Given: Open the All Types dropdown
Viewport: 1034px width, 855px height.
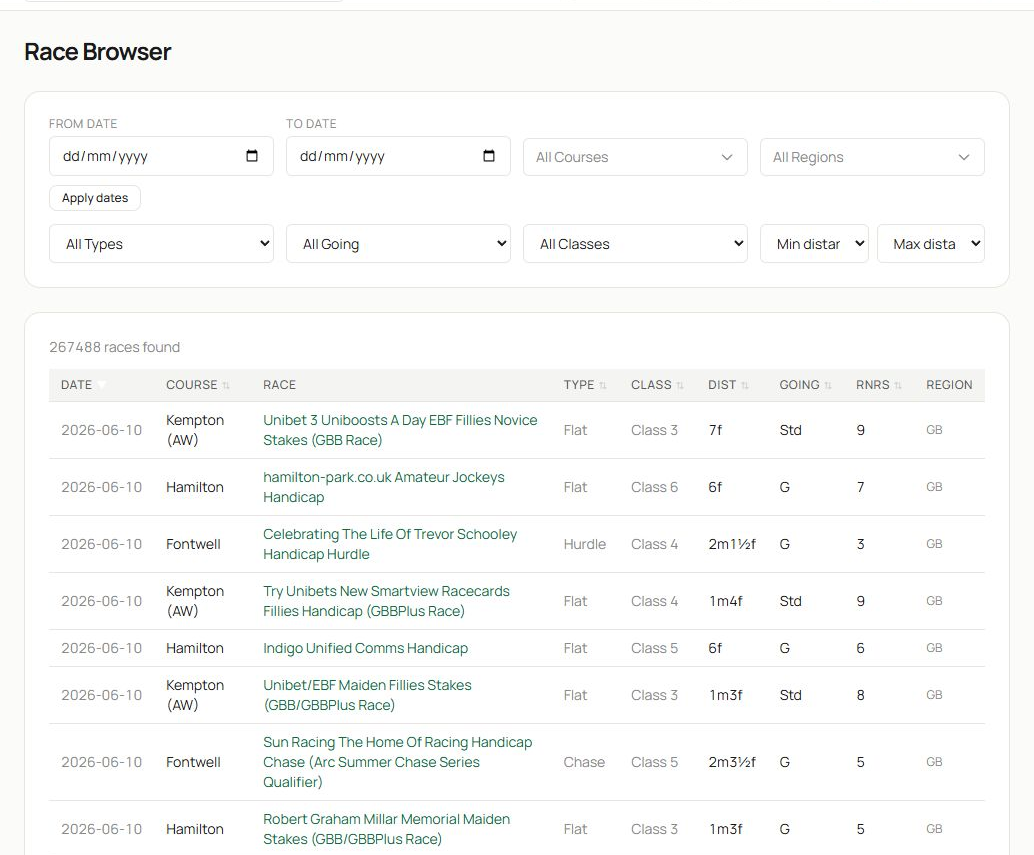Looking at the screenshot, I should (x=161, y=244).
